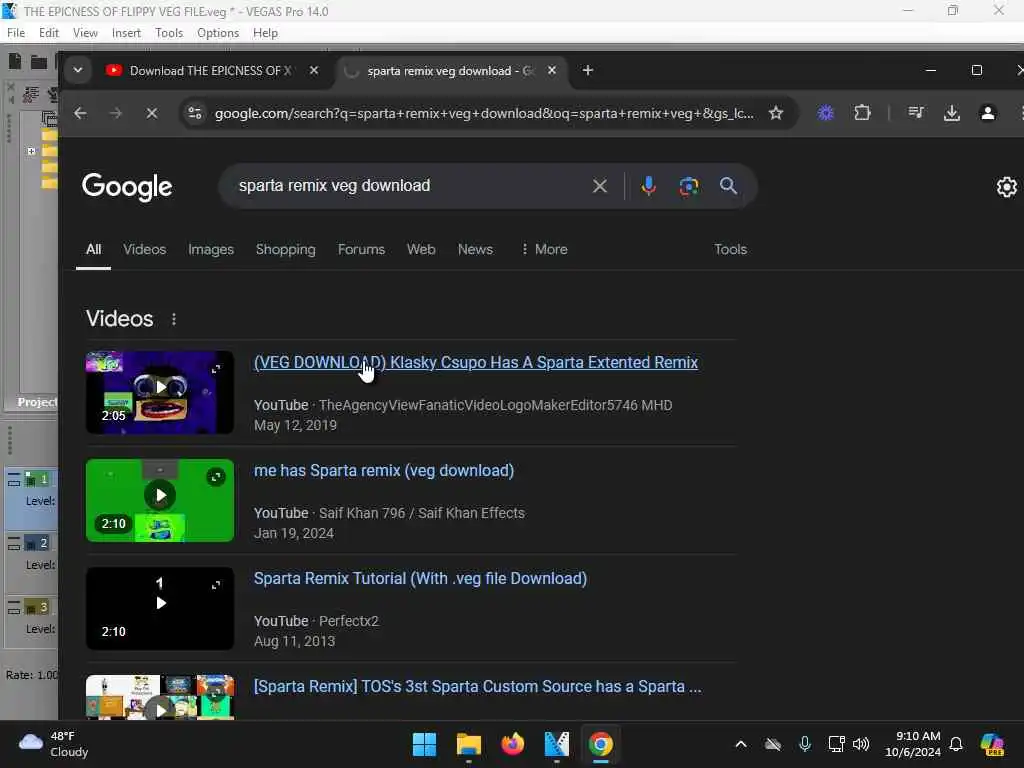Open Sparta Remix Tutorial veg file link
This screenshot has width=1024, height=768.
pyautogui.click(x=421, y=579)
